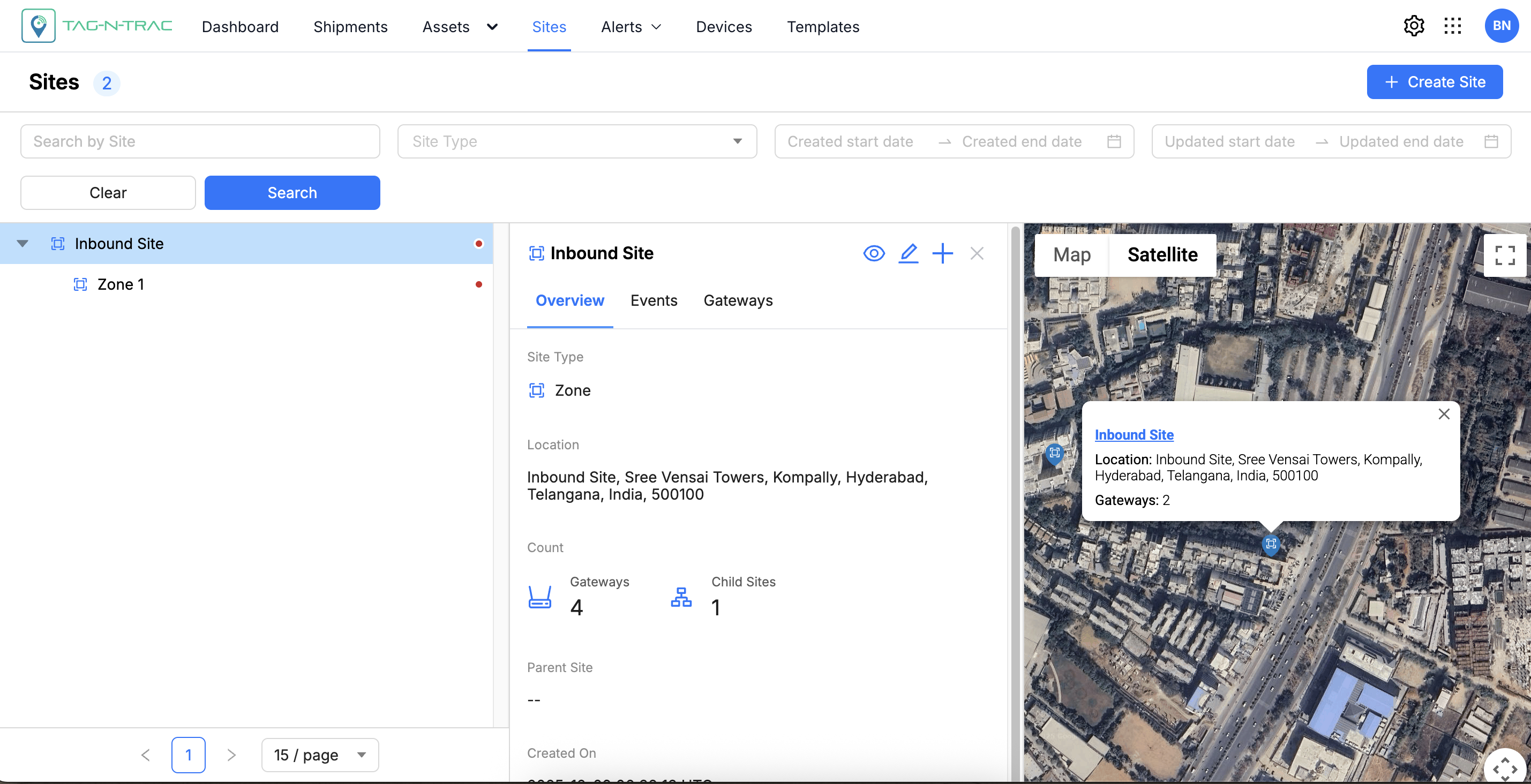Click the plus icon to add child site
The image size is (1531, 784).
click(x=942, y=254)
